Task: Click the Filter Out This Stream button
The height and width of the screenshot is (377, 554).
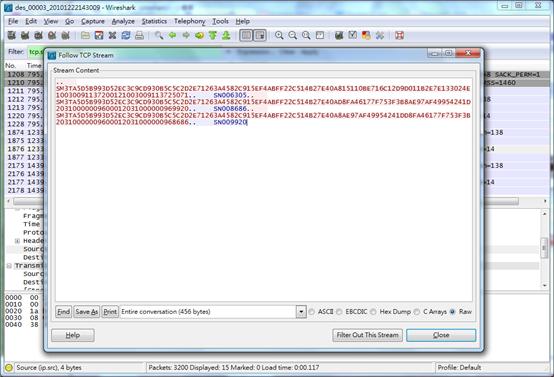Action: [x=367, y=335]
